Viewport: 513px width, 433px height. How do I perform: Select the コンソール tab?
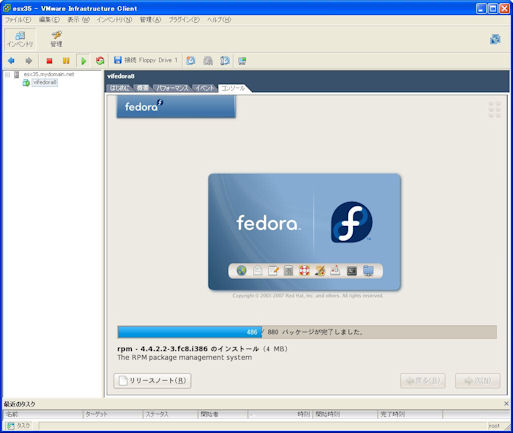(x=233, y=88)
